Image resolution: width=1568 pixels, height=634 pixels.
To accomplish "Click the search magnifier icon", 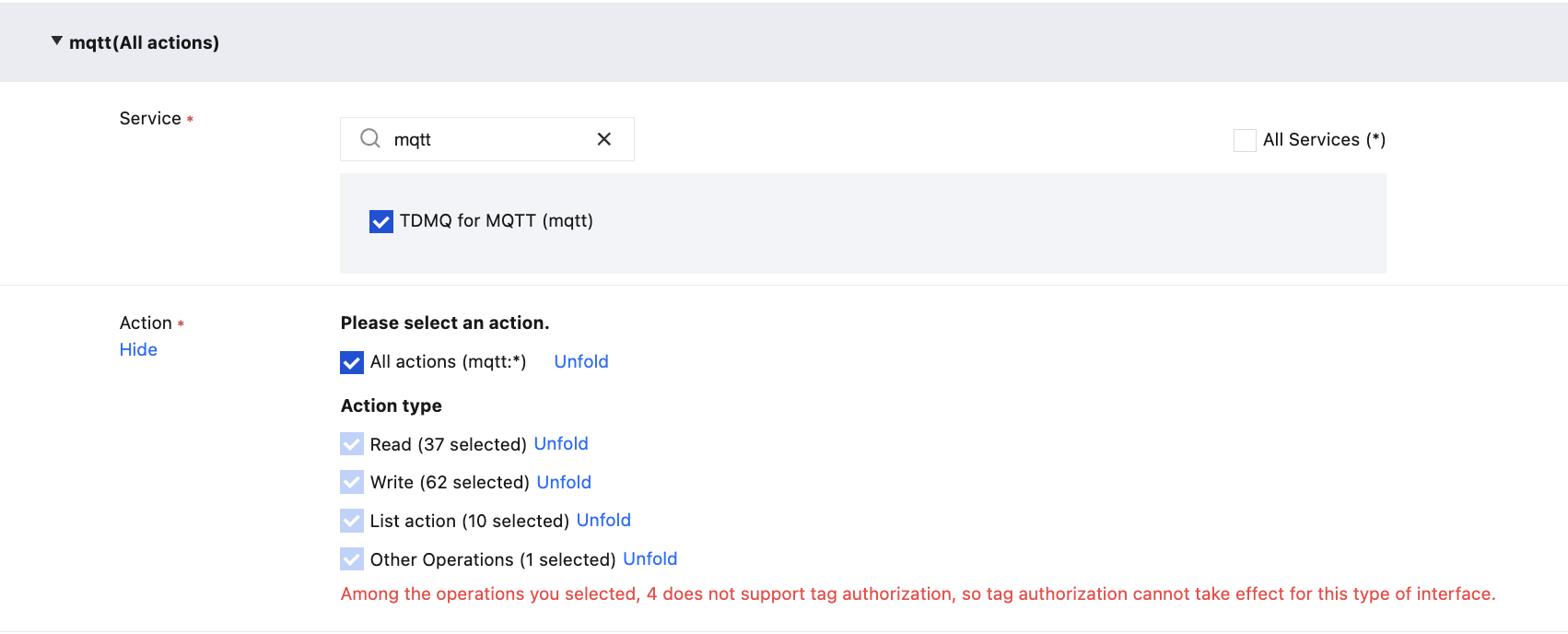I will tap(370, 138).
